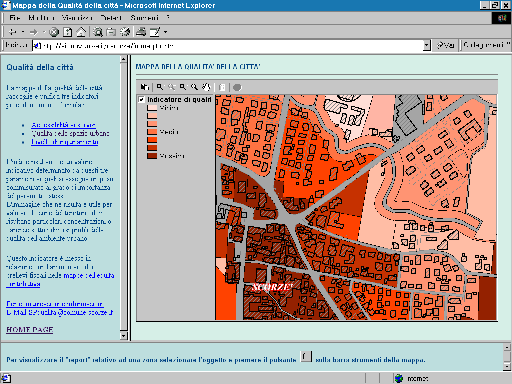Print the page with printer icon
The height and width of the screenshot is (384, 512).
141,32
